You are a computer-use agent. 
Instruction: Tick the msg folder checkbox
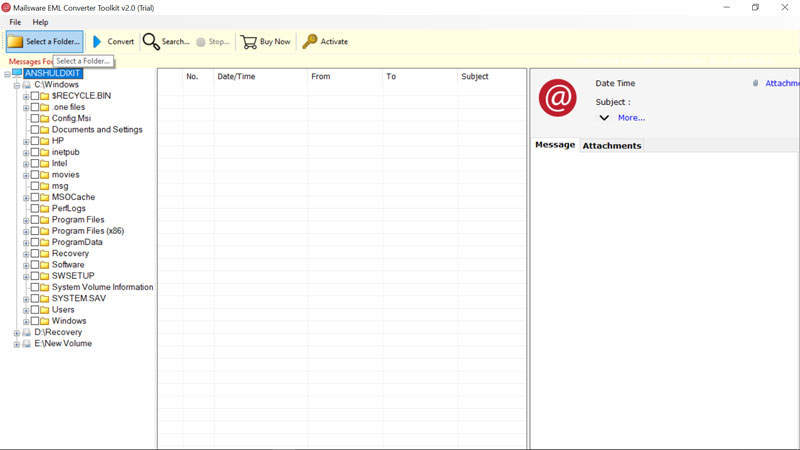[35, 186]
